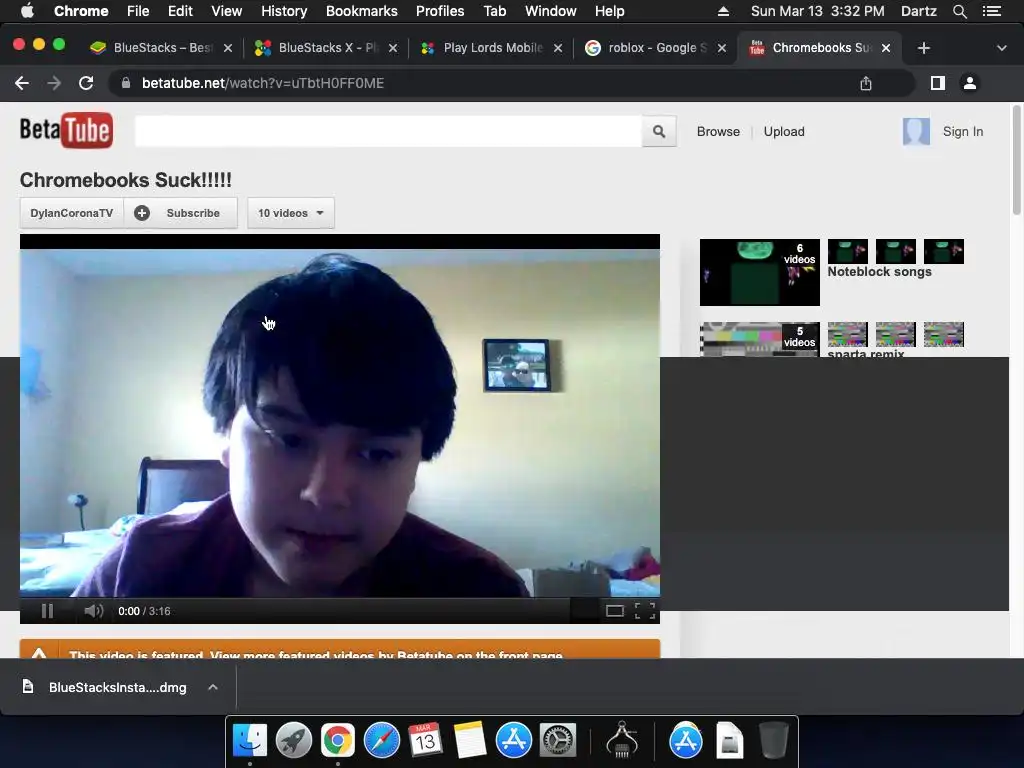Open the History menu
Image resolution: width=1024 pixels, height=768 pixels.
tap(284, 11)
